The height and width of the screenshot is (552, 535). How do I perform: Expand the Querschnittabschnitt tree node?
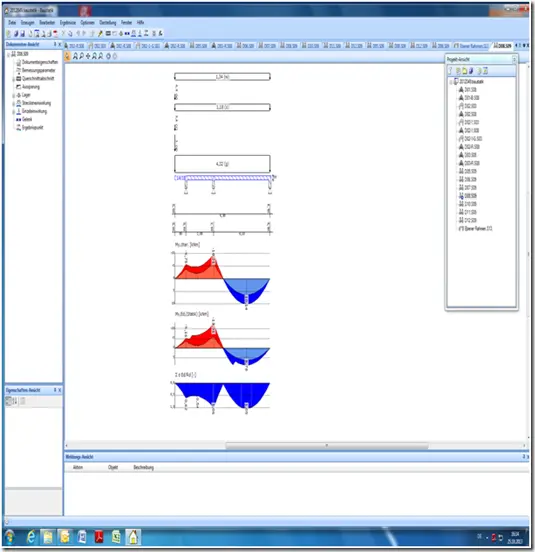click(13, 79)
